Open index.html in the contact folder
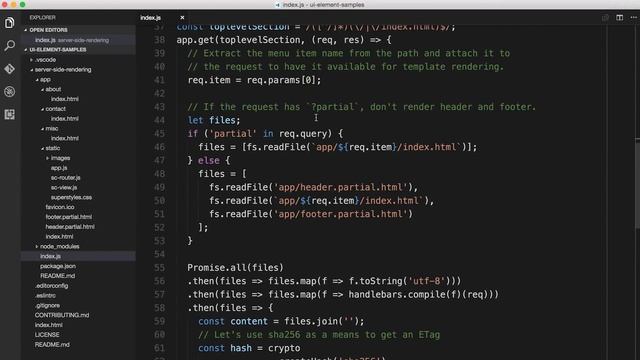The width and height of the screenshot is (640, 360). point(65,118)
